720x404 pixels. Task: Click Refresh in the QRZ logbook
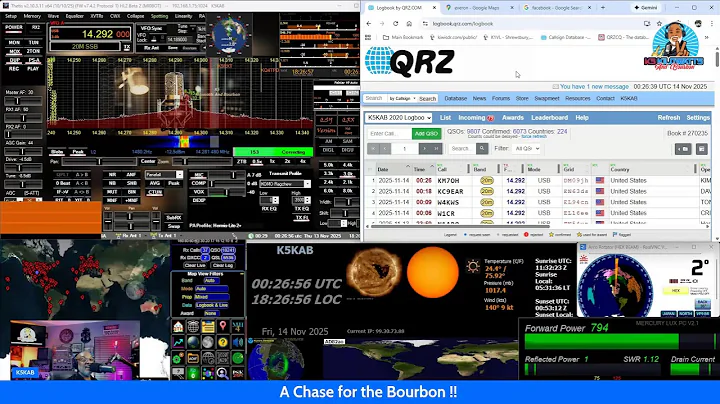tap(669, 118)
